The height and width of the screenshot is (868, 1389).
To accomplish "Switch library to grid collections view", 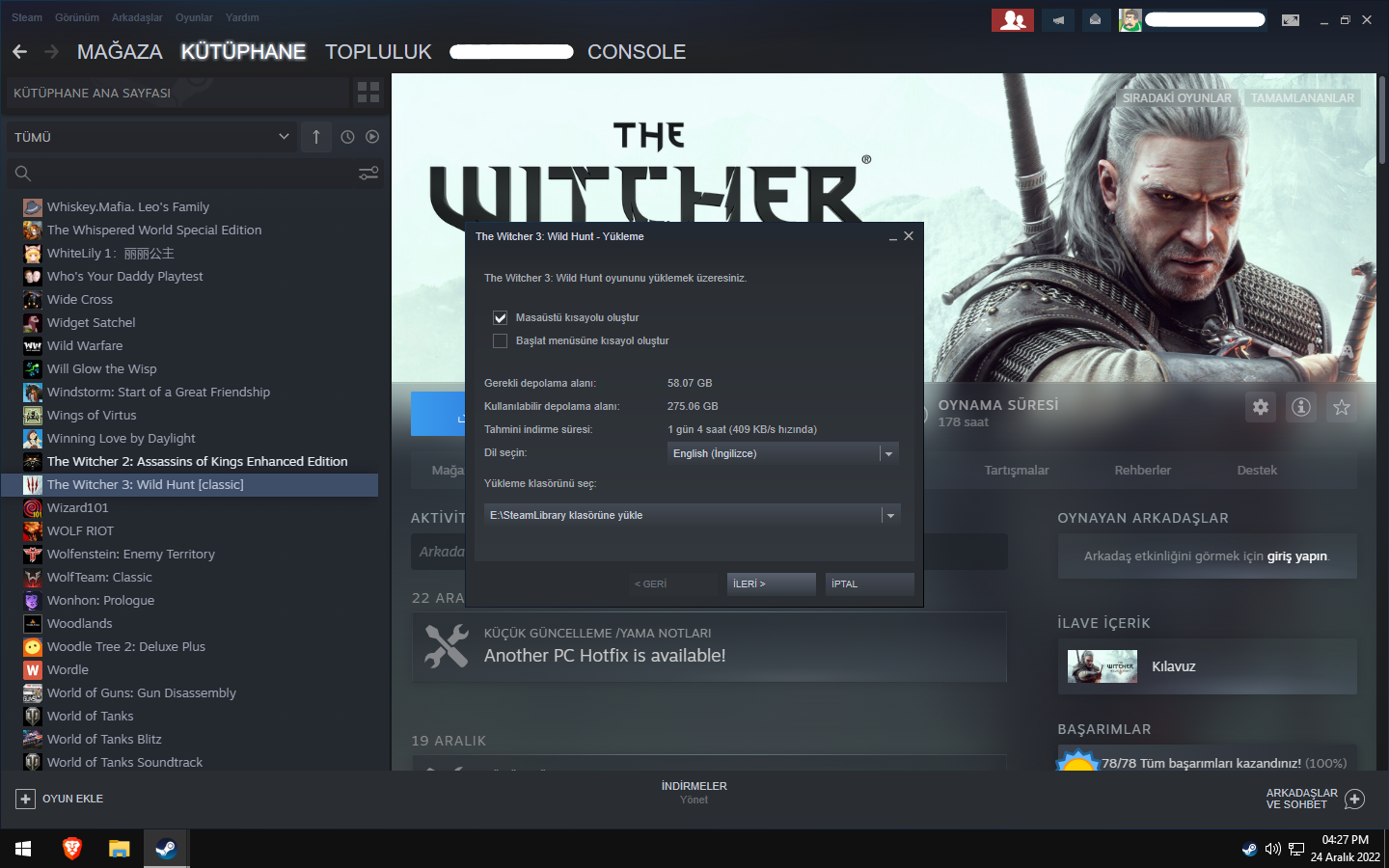I will (368, 93).
